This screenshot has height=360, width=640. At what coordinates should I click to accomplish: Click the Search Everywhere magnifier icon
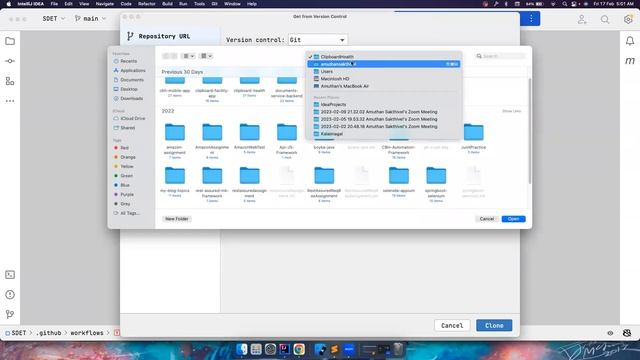[605, 19]
